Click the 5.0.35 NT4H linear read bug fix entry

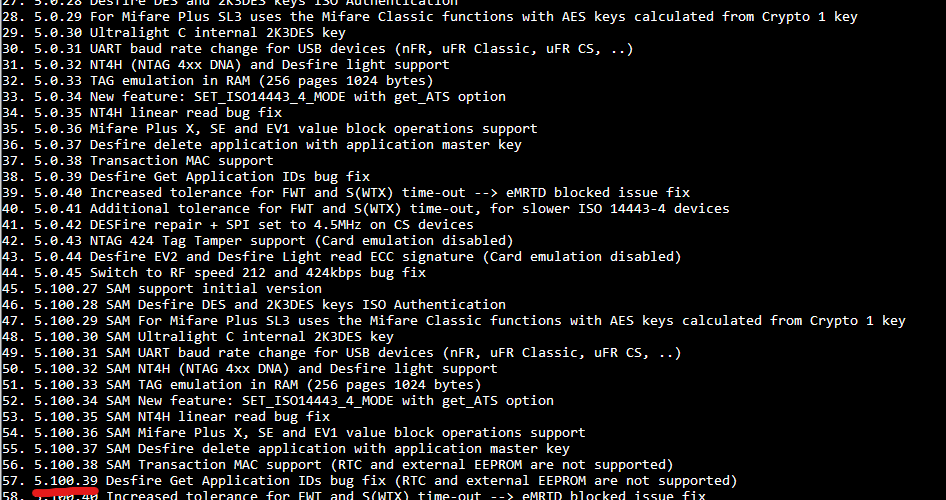(142, 113)
